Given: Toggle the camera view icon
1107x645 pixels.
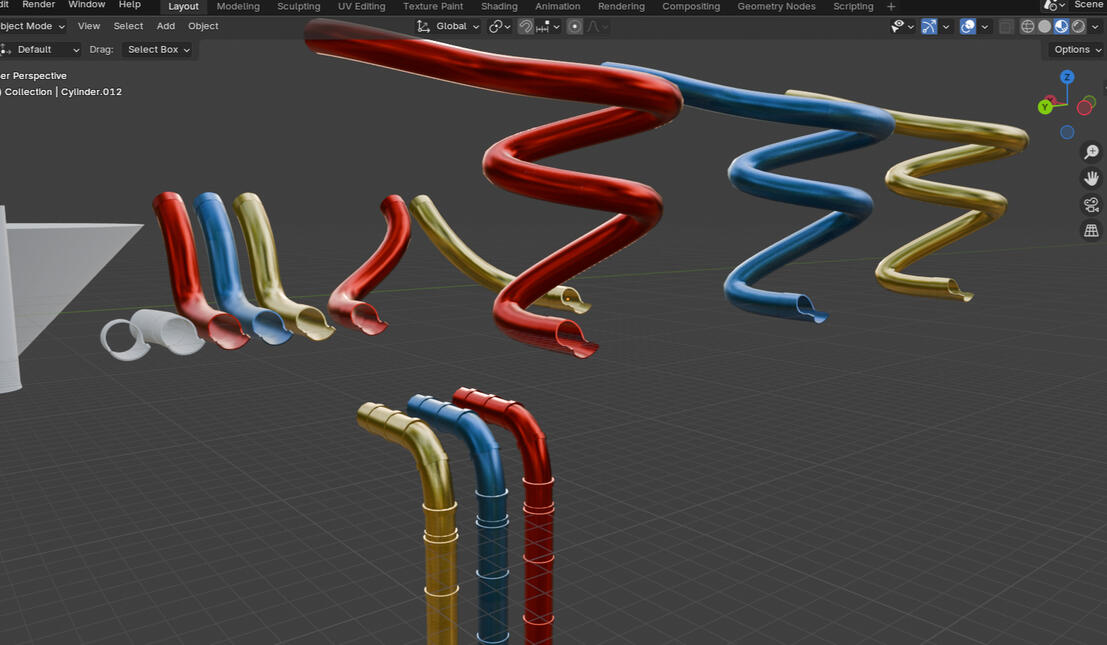Looking at the screenshot, I should (1091, 205).
